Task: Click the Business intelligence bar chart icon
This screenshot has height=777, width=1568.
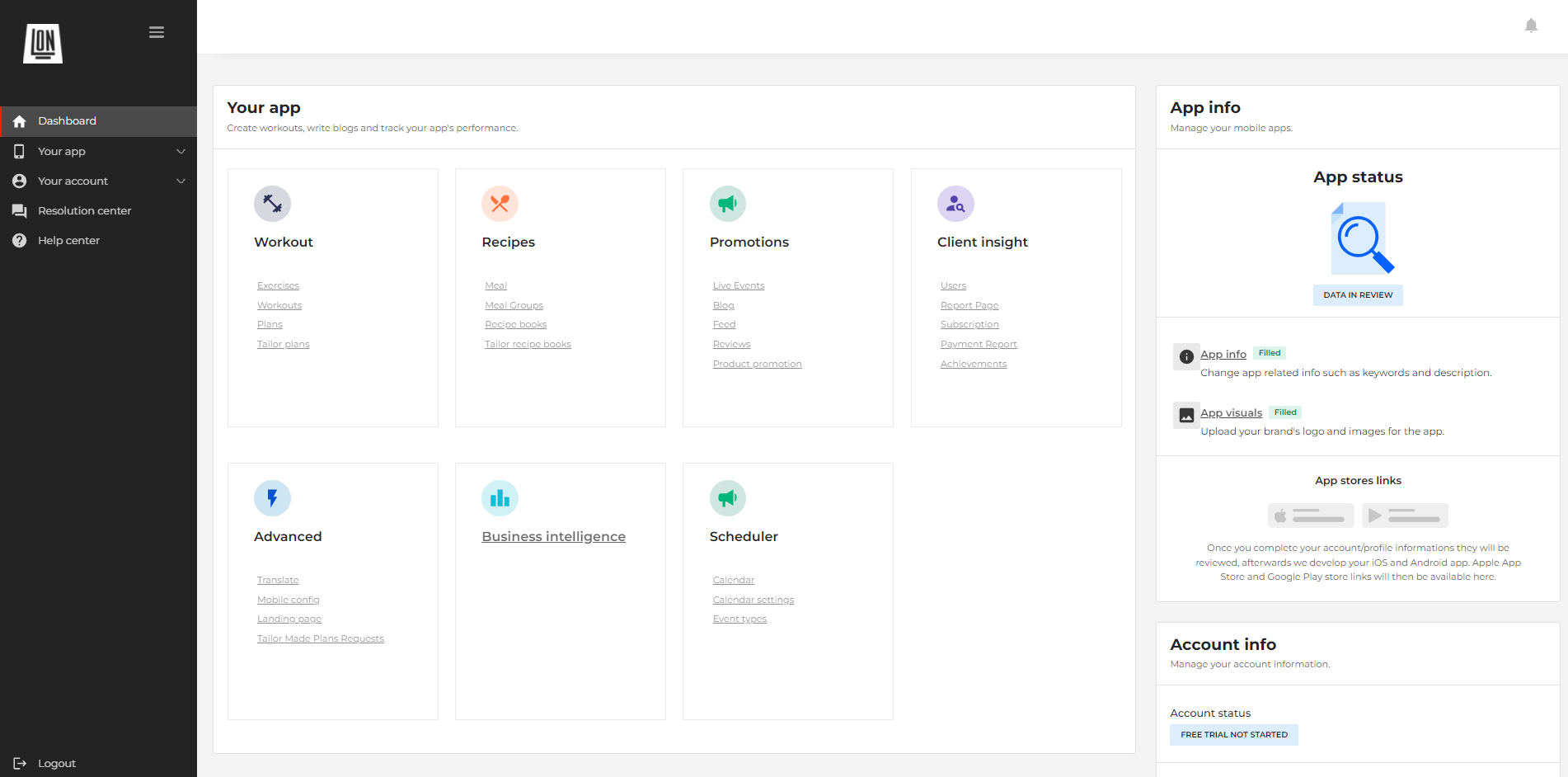Action: [x=500, y=498]
